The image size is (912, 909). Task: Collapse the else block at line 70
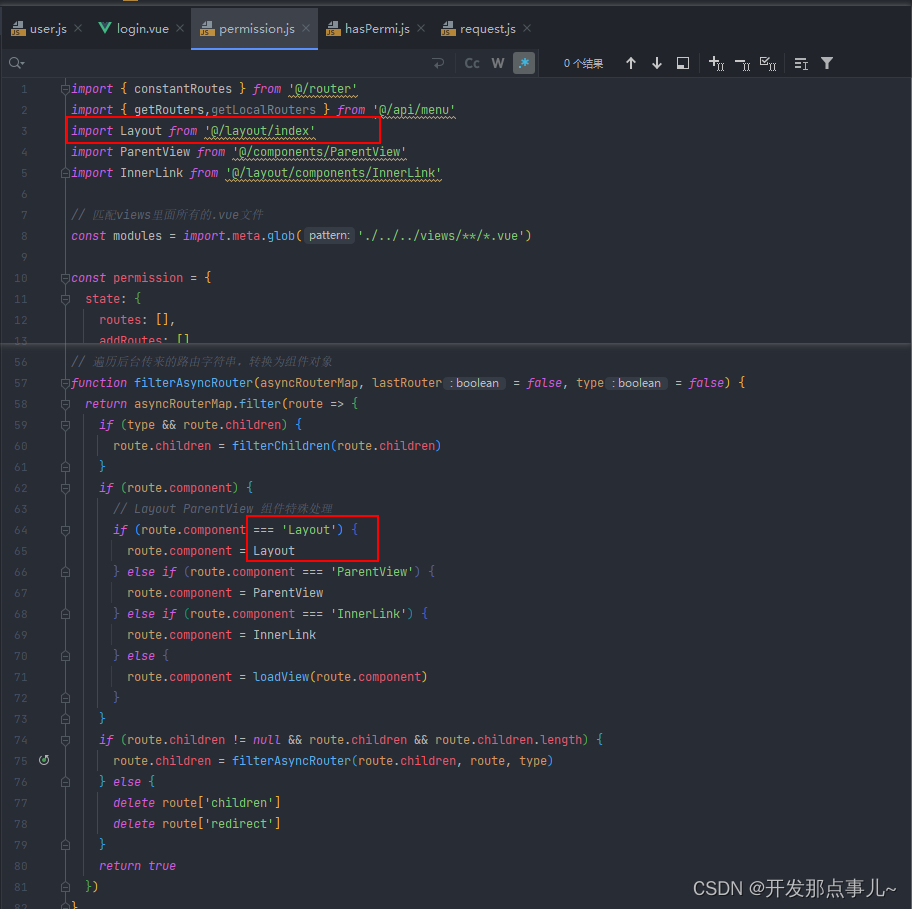65,656
